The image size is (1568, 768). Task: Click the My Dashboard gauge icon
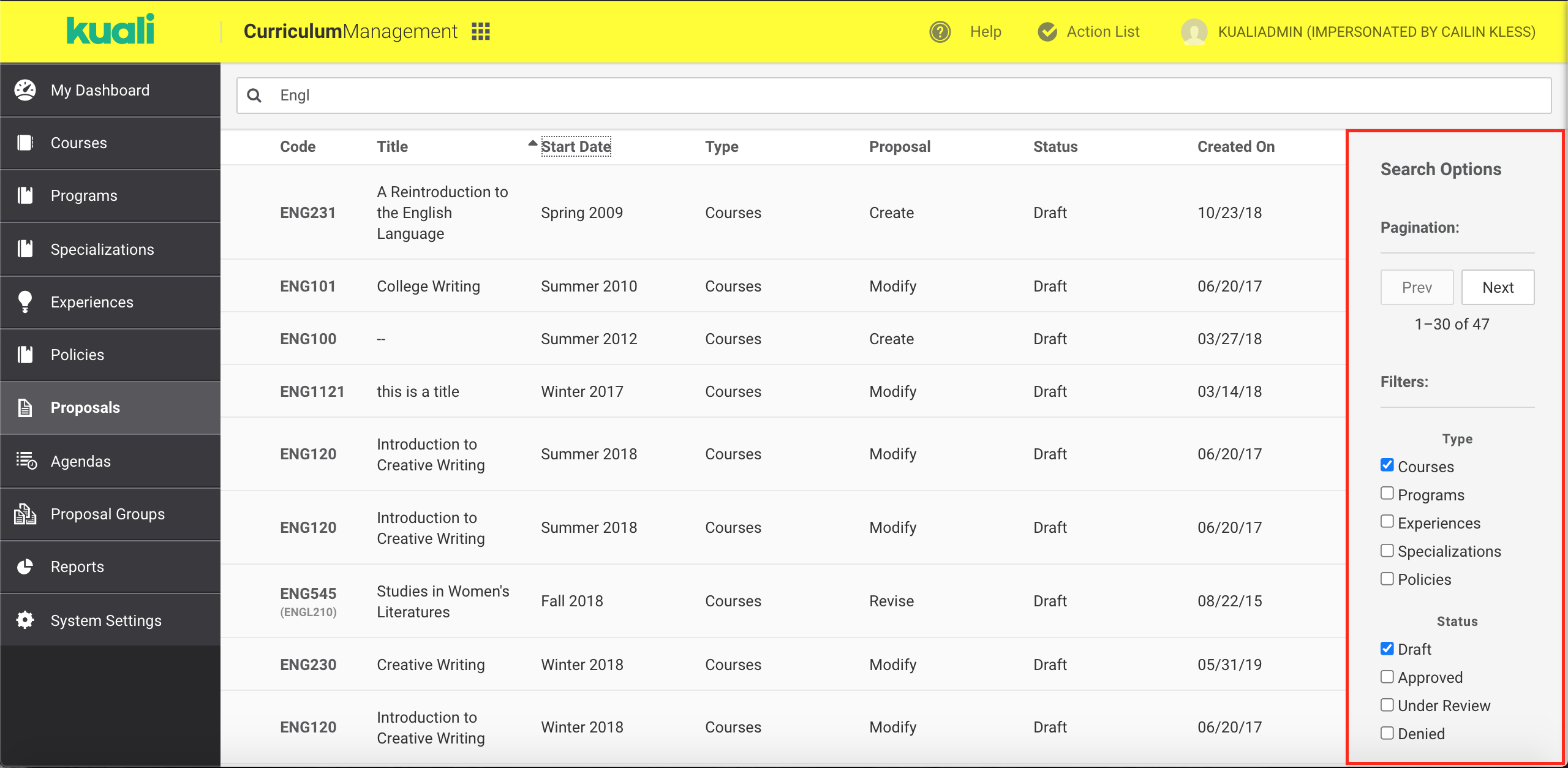25,90
